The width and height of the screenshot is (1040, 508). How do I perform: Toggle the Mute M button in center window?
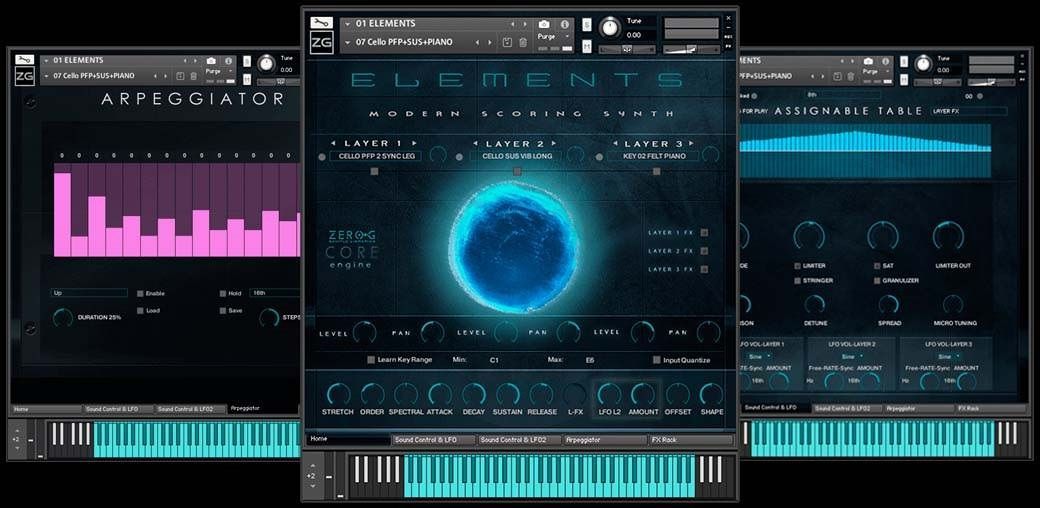pos(586,46)
